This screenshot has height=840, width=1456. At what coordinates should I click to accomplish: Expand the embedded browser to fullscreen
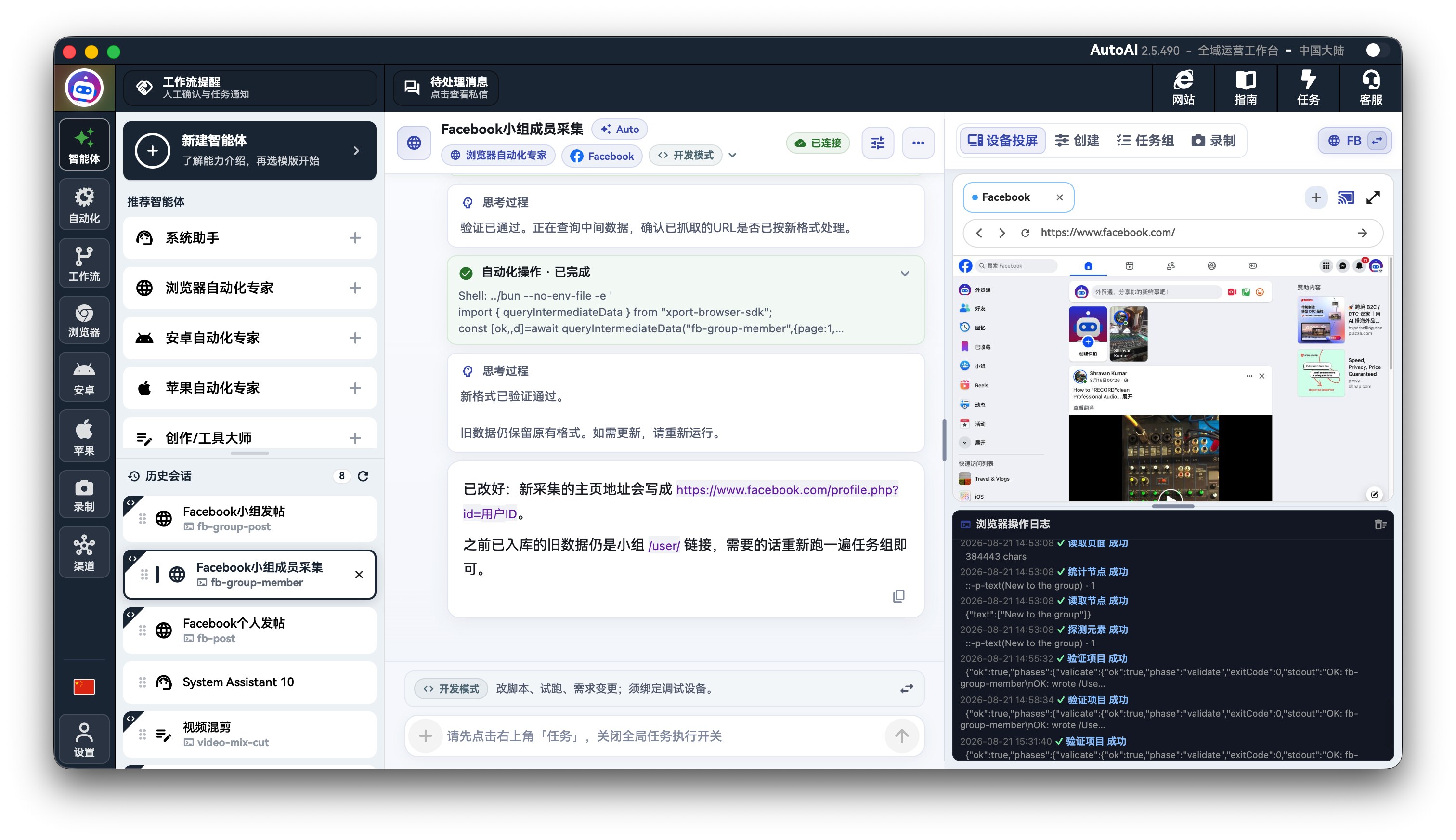(1373, 198)
